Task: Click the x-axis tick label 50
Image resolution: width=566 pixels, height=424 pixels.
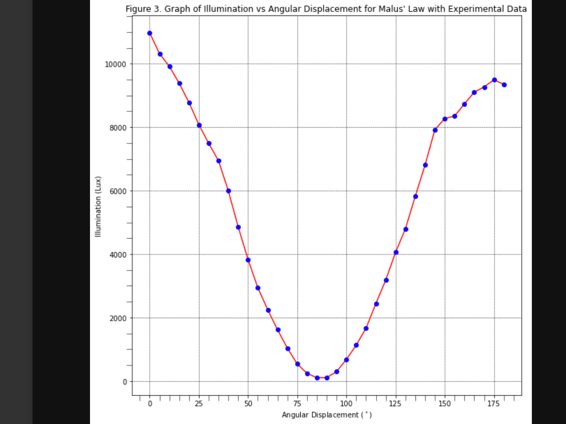Action: pos(248,404)
